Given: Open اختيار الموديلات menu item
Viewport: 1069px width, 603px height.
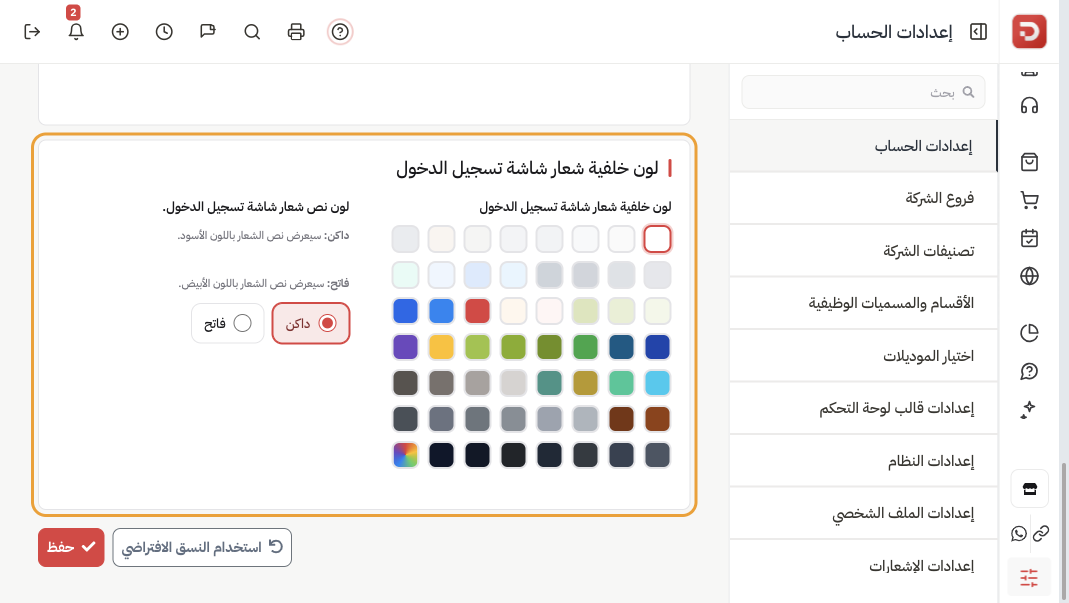Looking at the screenshot, I should 864,356.
